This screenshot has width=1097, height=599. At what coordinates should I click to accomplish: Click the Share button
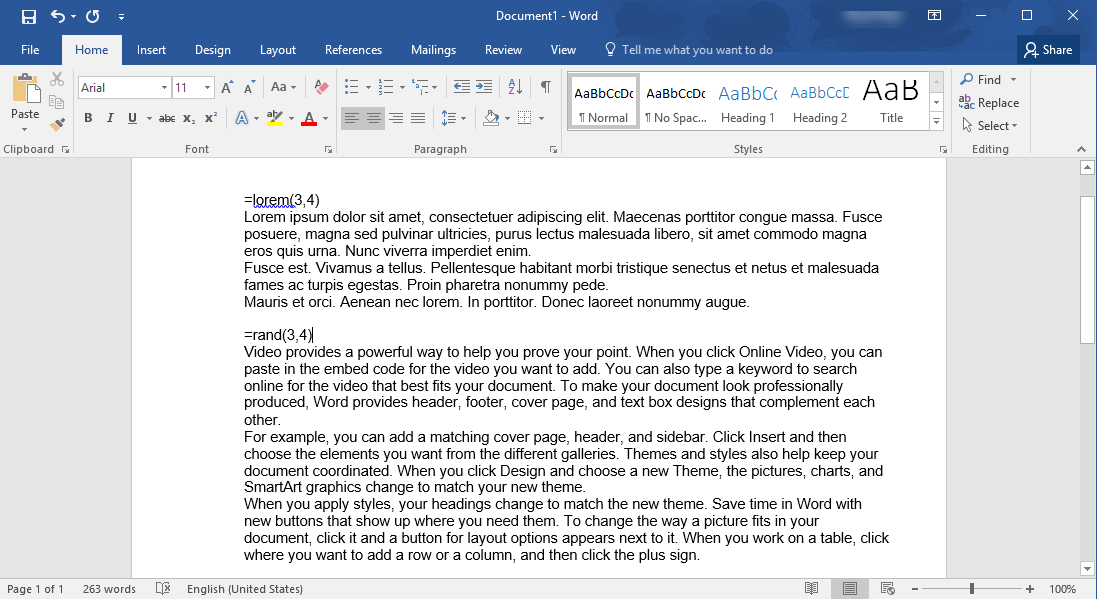(1048, 50)
